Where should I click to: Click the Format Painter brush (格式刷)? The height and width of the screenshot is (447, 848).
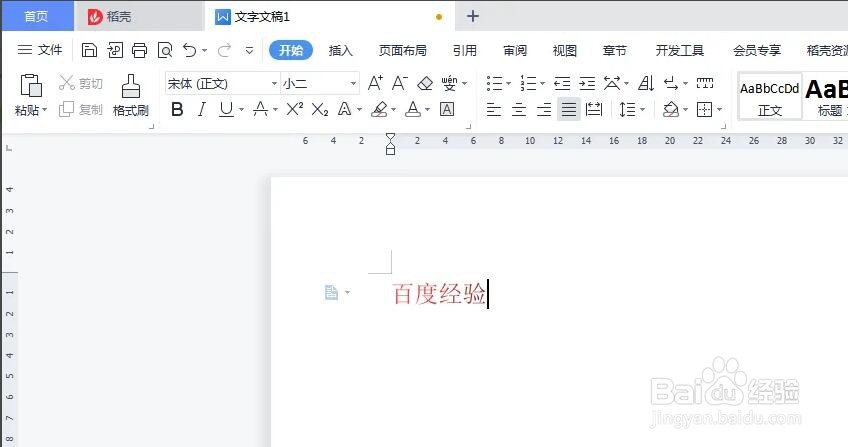click(x=131, y=96)
